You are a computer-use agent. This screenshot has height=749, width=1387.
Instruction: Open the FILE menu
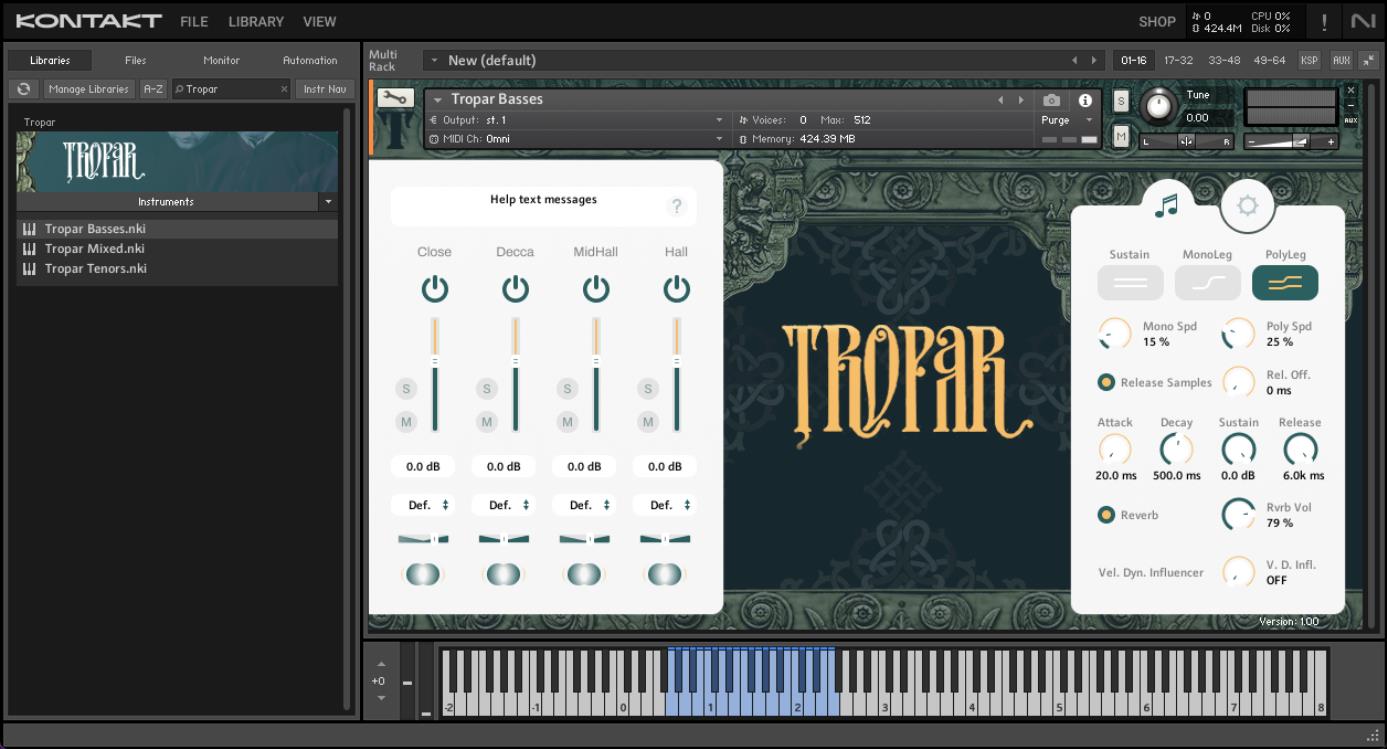pos(194,21)
